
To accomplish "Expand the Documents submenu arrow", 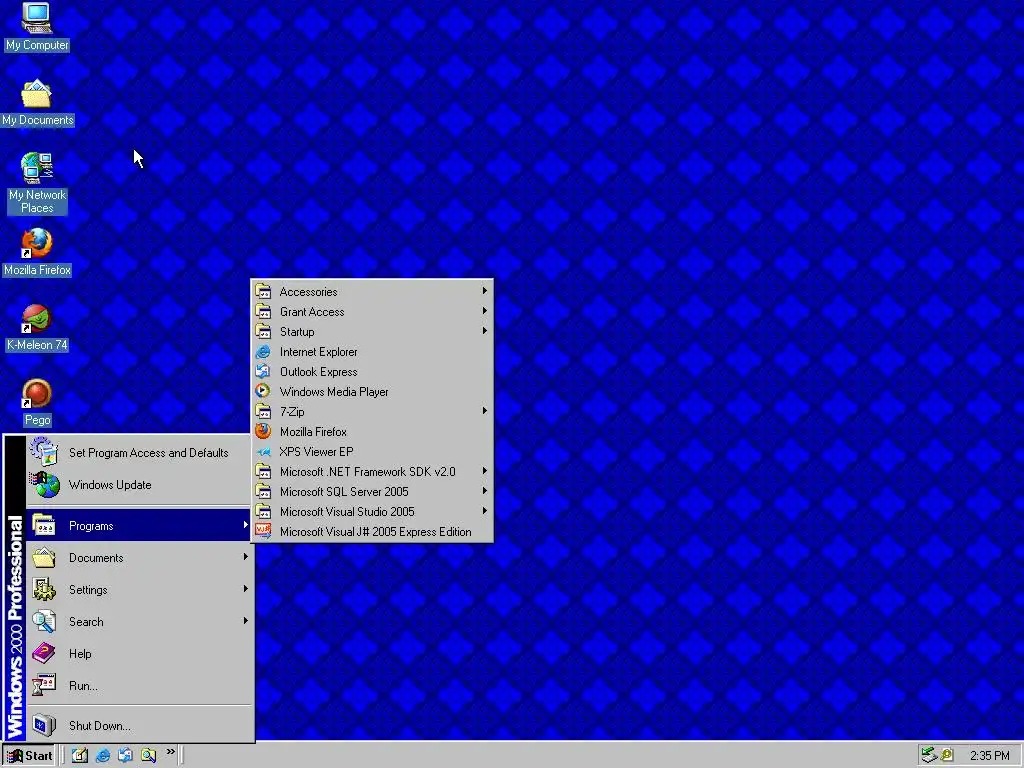I will tap(246, 556).
